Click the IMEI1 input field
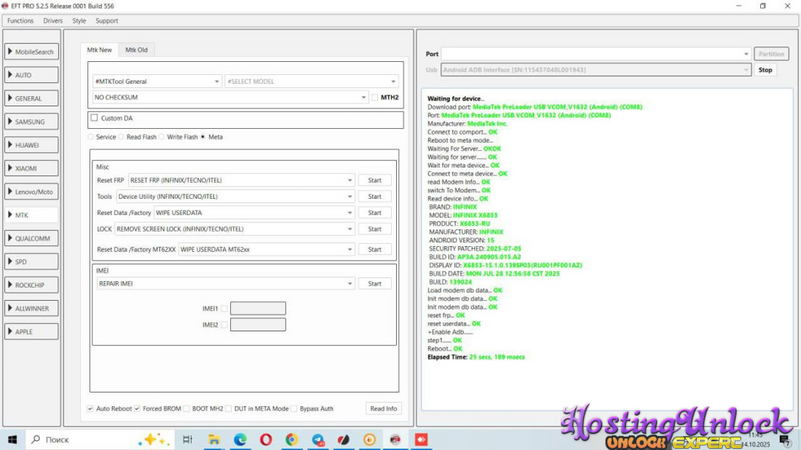 click(x=258, y=309)
